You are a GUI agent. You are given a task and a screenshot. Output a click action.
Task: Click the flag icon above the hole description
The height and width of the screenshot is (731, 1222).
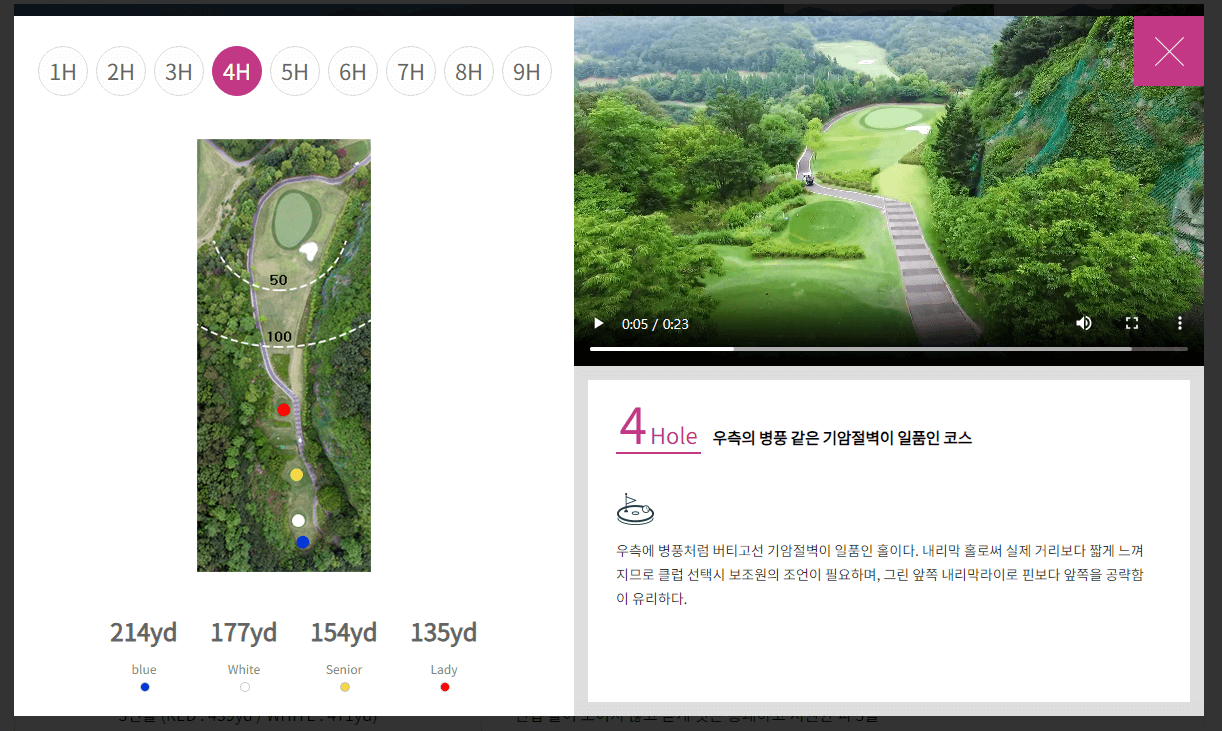636,509
